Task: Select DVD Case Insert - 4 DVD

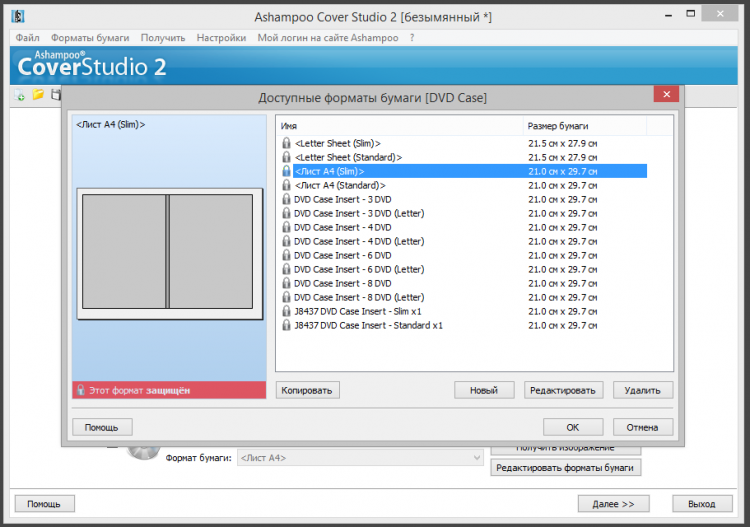Action: tap(342, 227)
